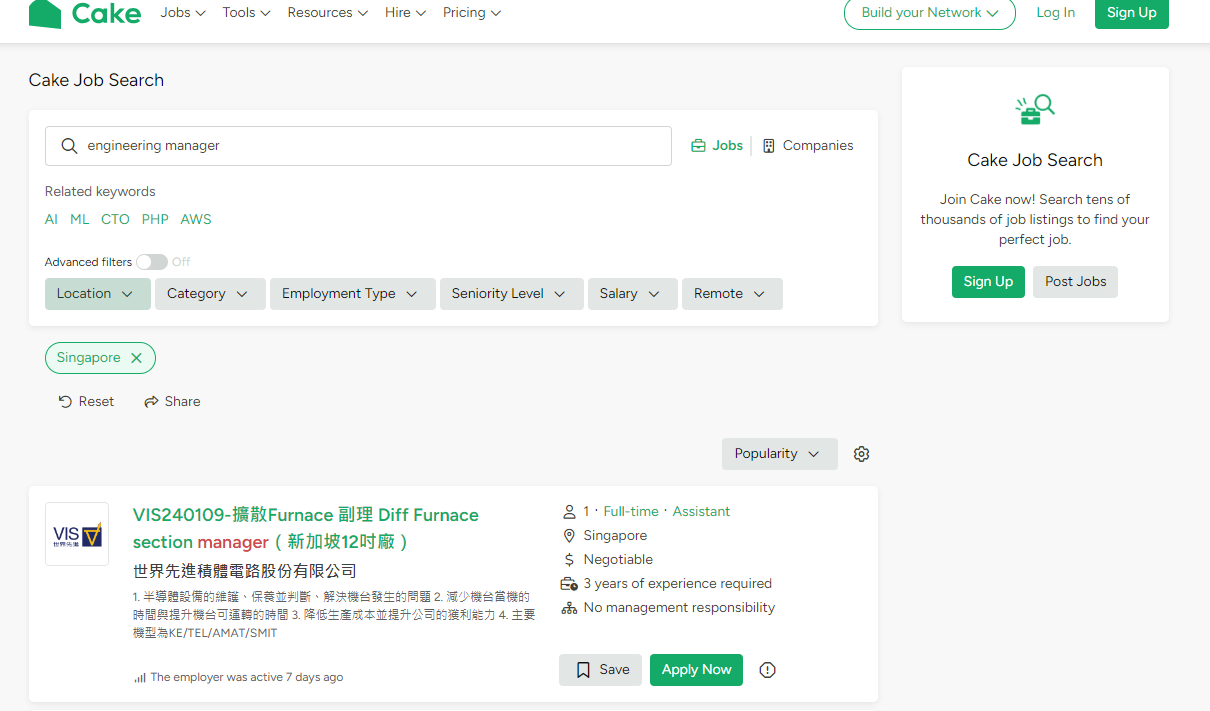The height and width of the screenshot is (711, 1210).
Task: Remove the Singapore filter chip
Action: 137,358
